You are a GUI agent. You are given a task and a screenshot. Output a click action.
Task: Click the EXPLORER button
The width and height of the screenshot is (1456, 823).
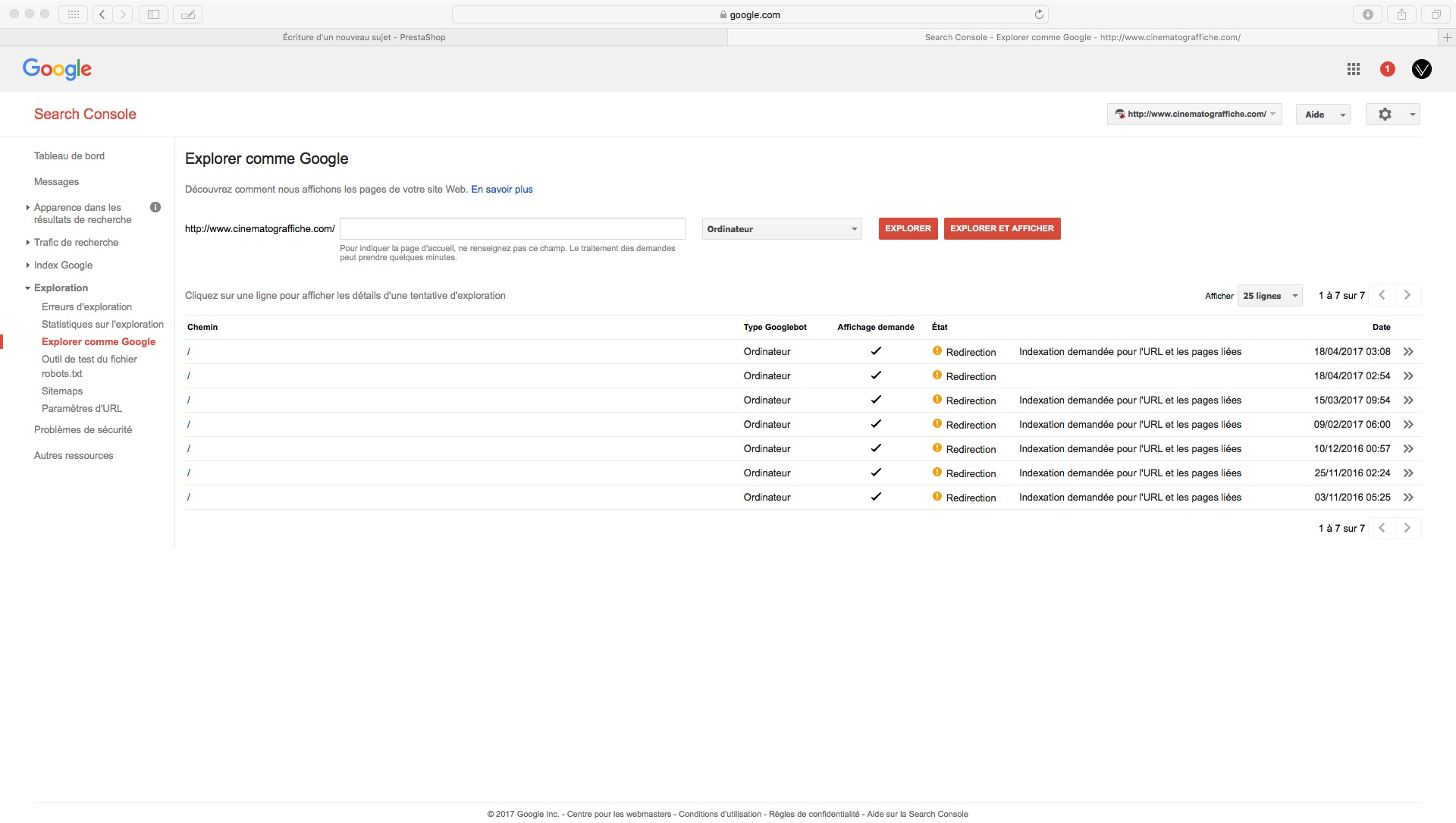(x=908, y=229)
